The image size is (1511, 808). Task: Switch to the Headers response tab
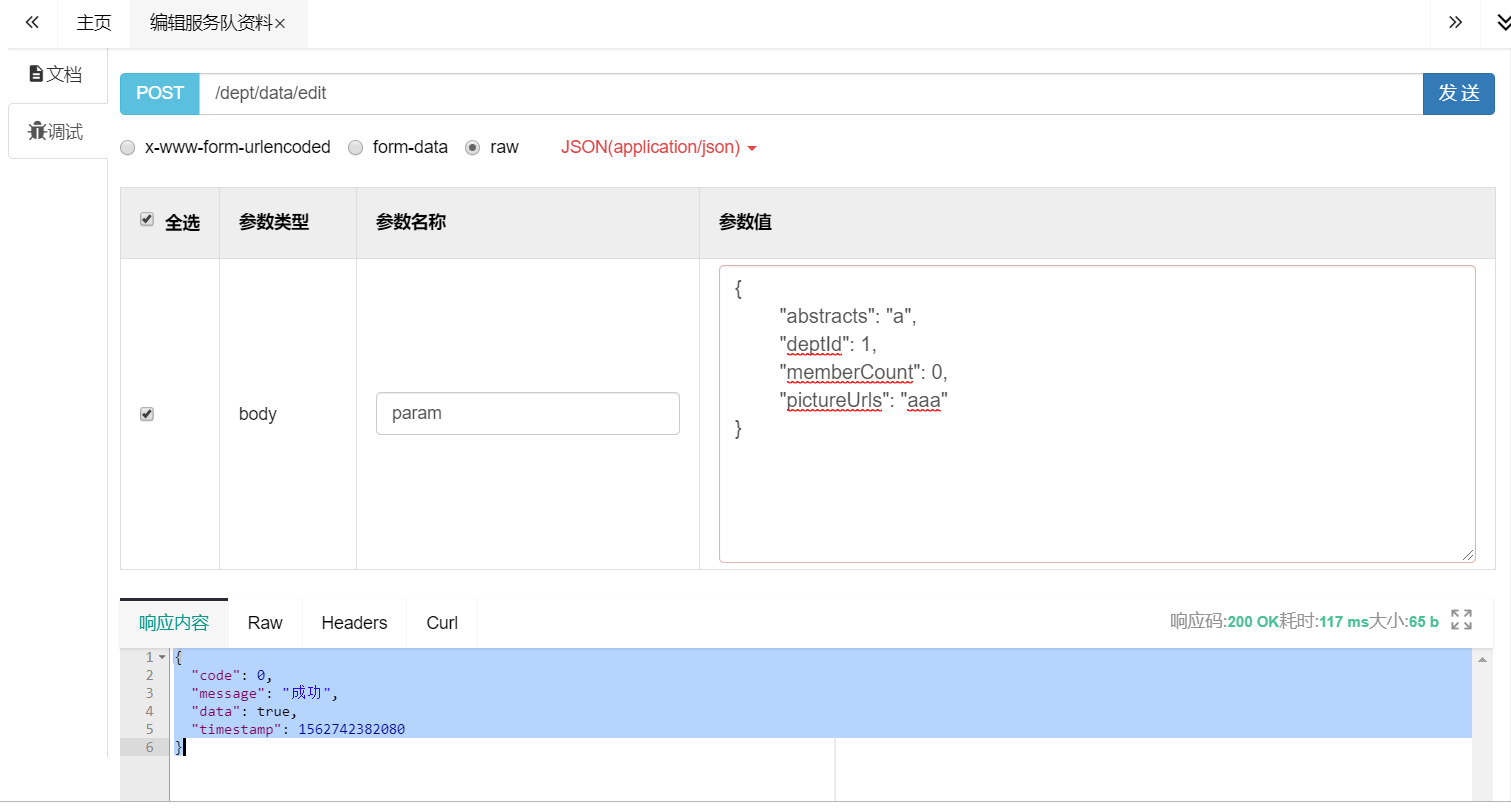(354, 622)
